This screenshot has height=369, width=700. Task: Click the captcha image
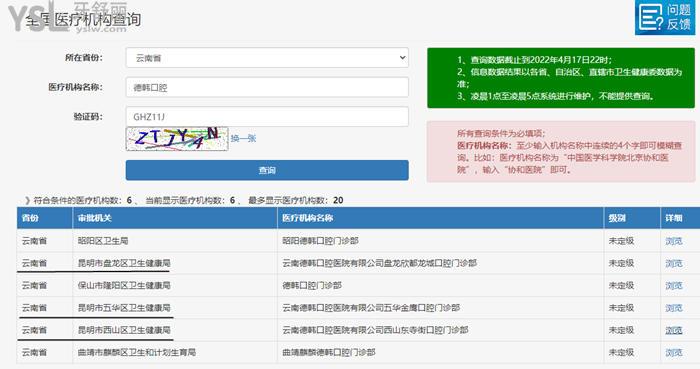[x=177, y=139]
